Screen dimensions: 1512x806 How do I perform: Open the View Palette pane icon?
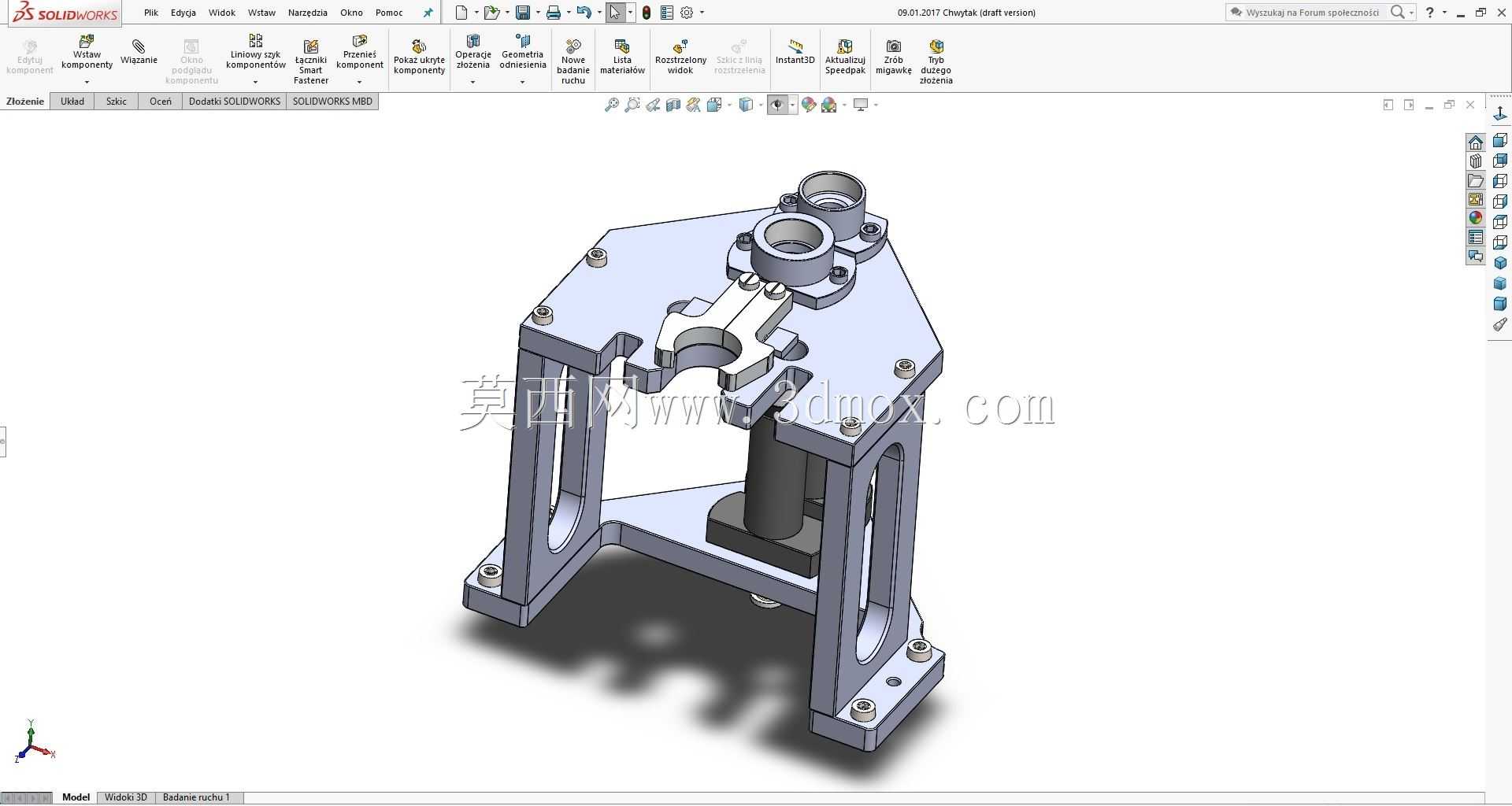[x=1476, y=199]
